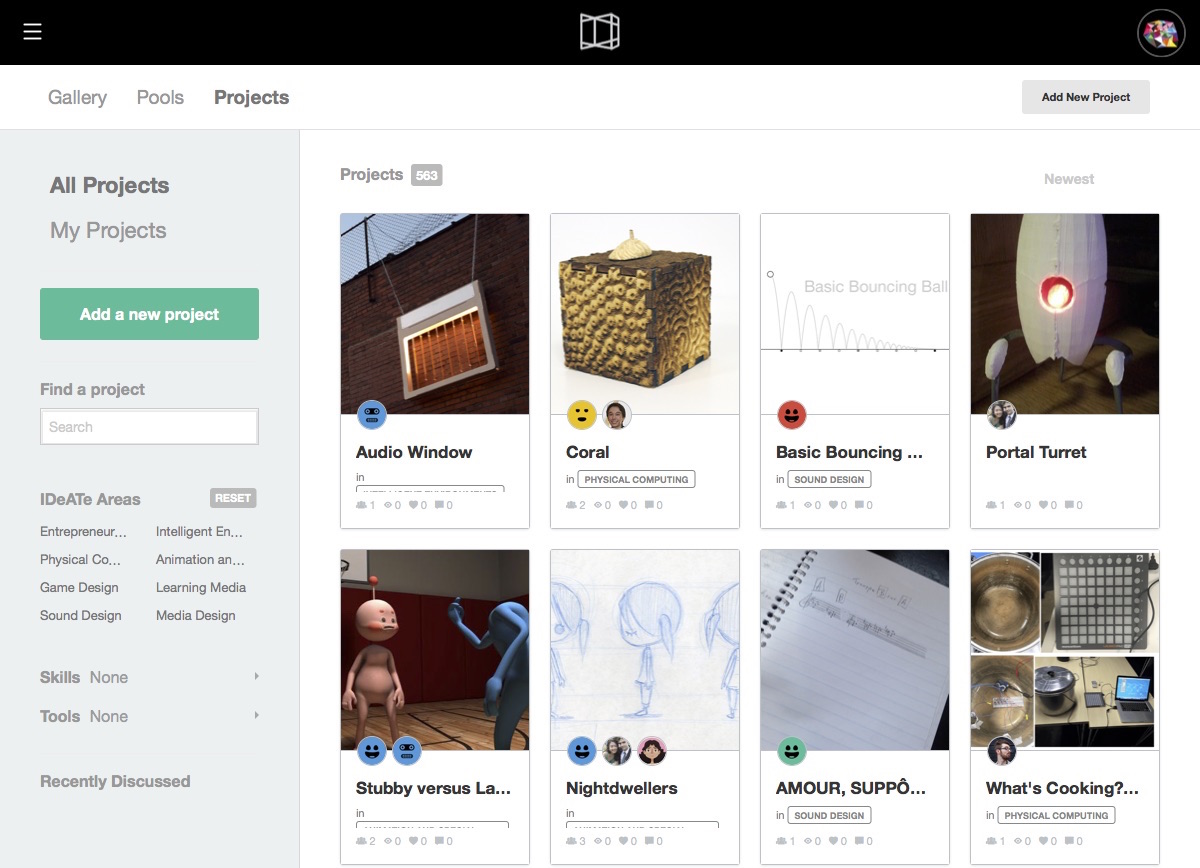
Task: Toggle the Learning Media area filter
Action: coord(200,587)
